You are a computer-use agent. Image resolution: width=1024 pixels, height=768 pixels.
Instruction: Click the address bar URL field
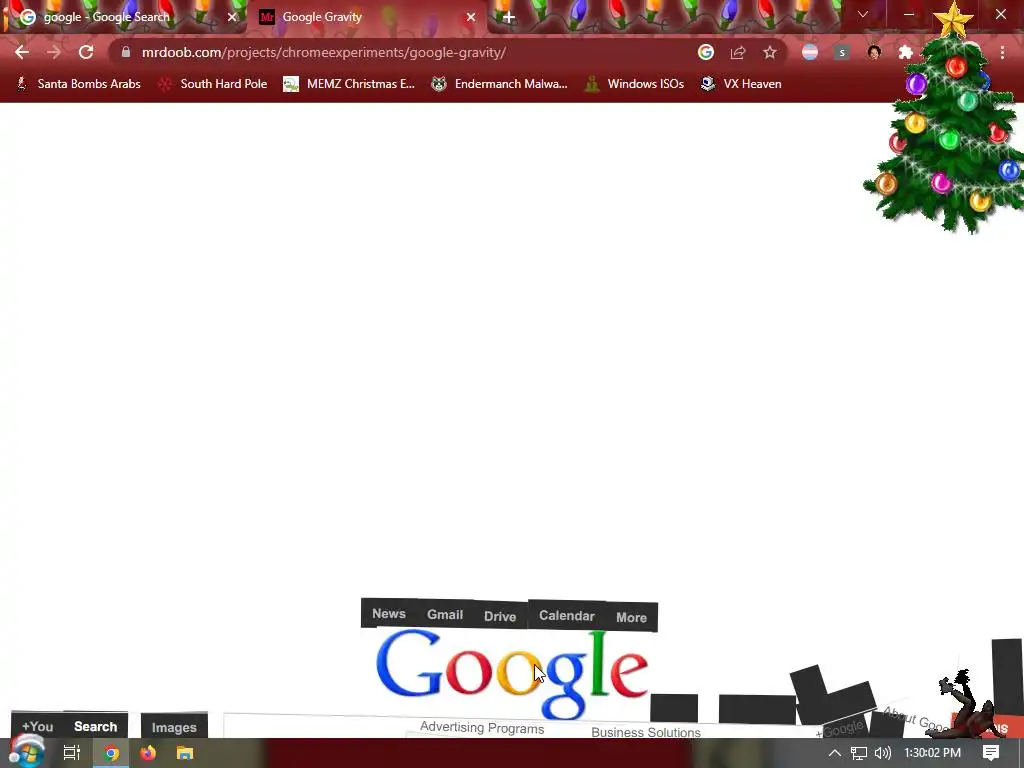coord(405,52)
